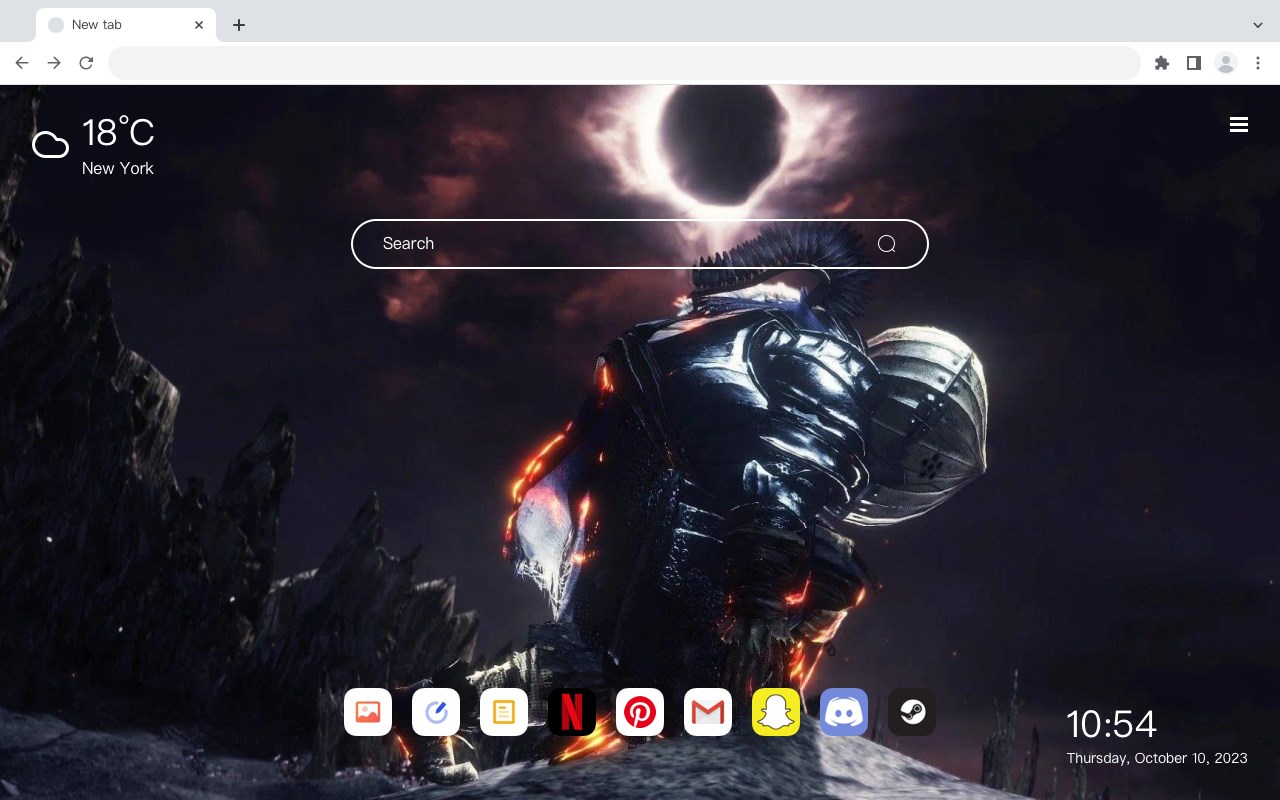Open the photo gallery shortcut icon
Viewport: 1280px width, 800px height.
pos(368,712)
